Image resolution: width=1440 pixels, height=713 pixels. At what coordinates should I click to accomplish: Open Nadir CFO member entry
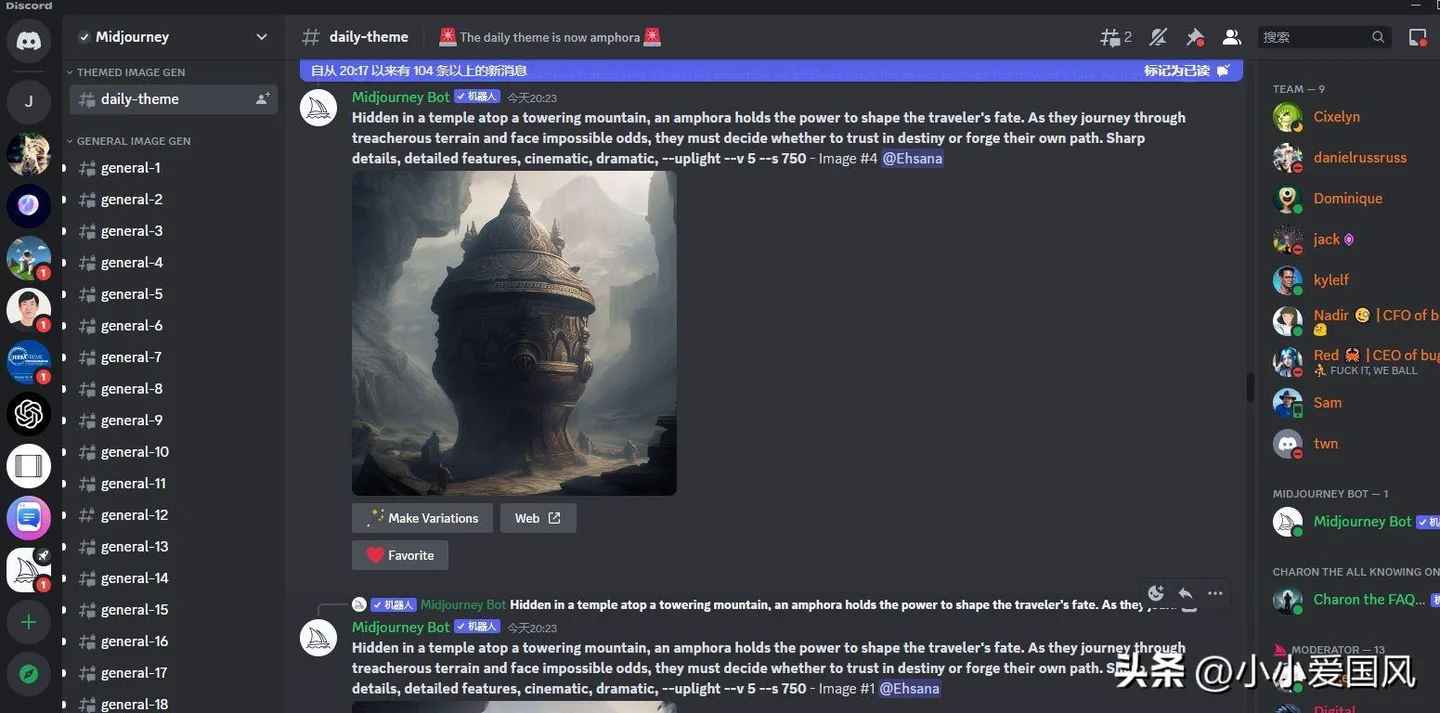point(1355,321)
